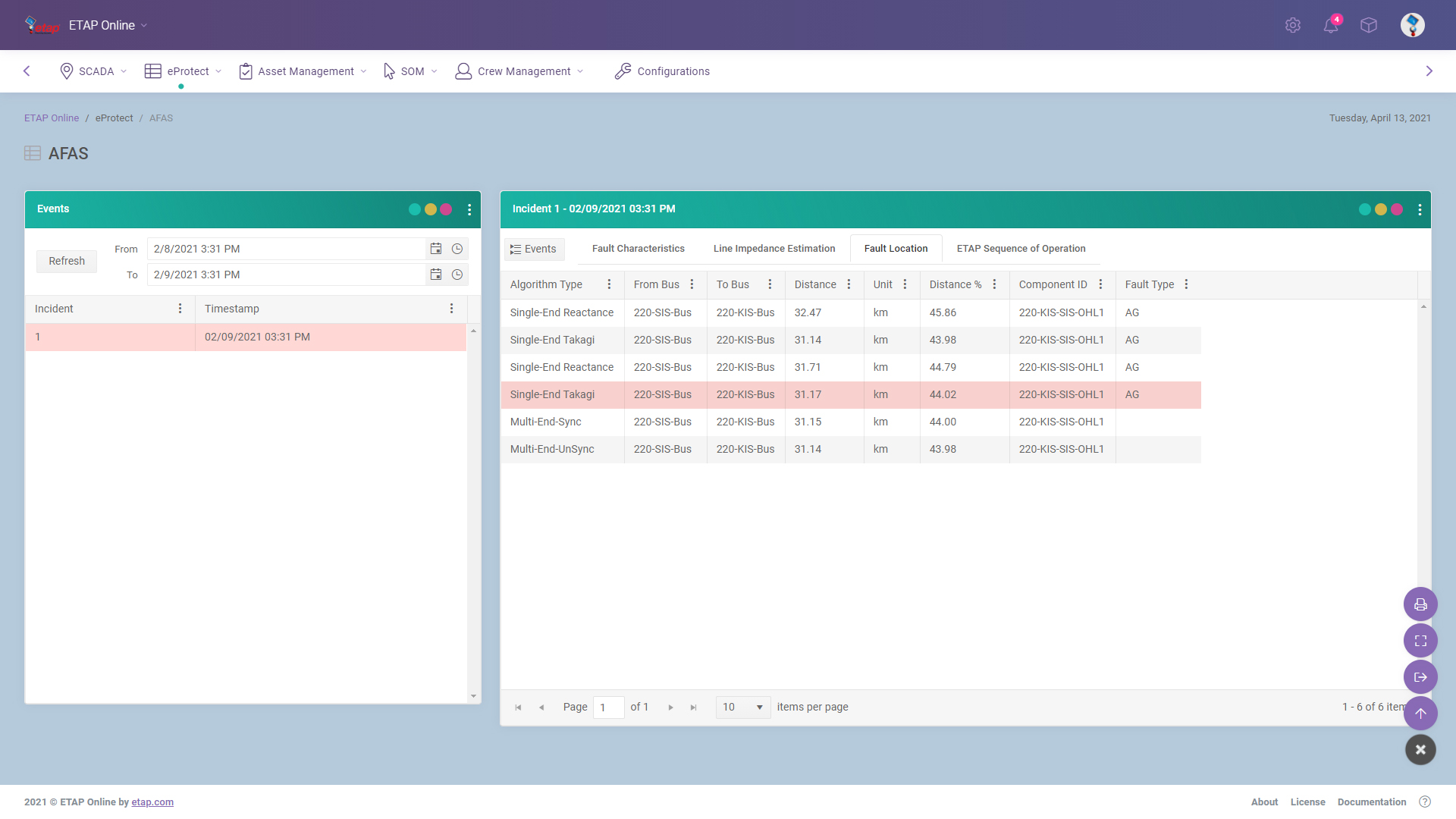Open the Refresh events calendar picker for From date
Screen dimensions: 1456x819
click(436, 248)
